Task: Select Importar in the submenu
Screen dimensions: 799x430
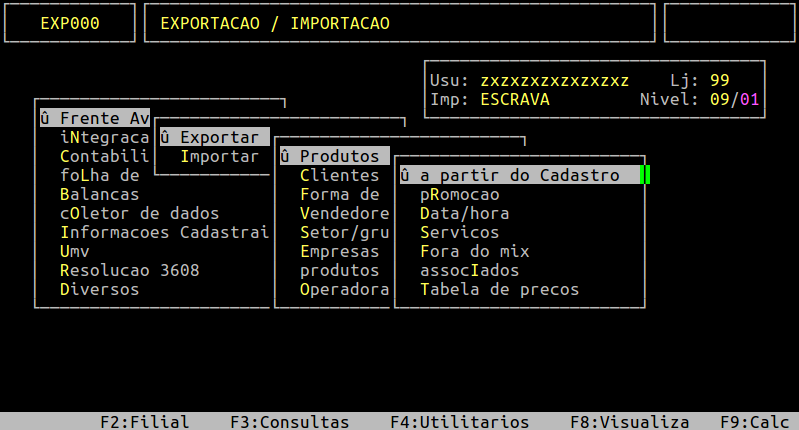Action: (x=219, y=157)
